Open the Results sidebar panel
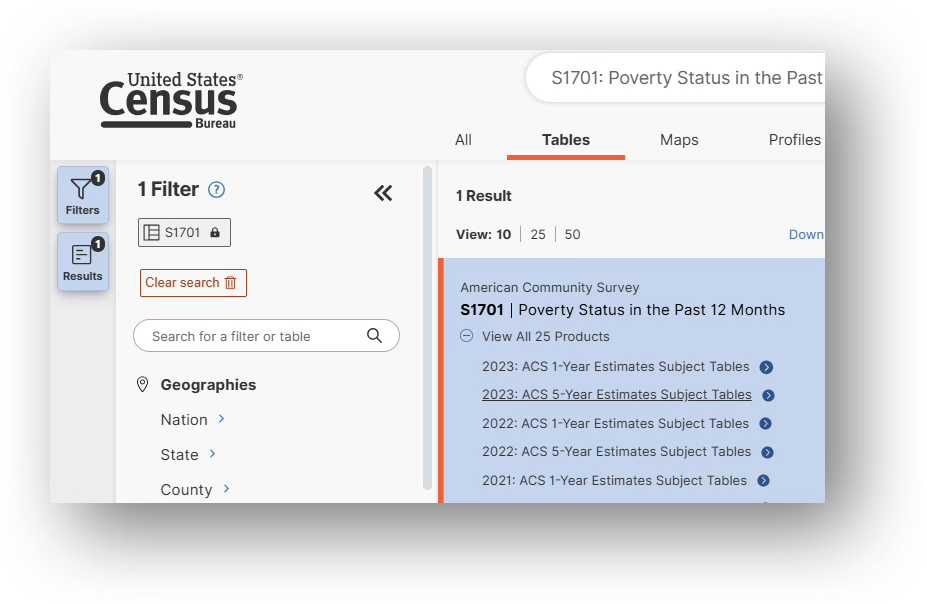 [83, 261]
